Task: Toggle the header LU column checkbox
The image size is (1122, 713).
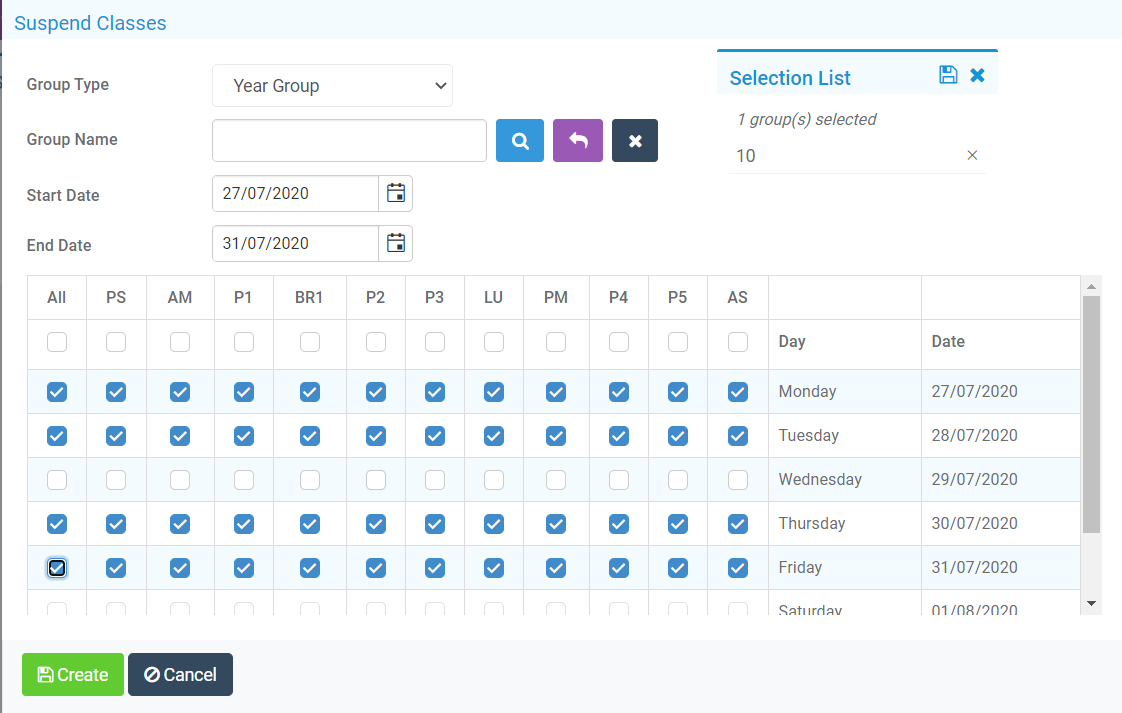Action: 494,342
